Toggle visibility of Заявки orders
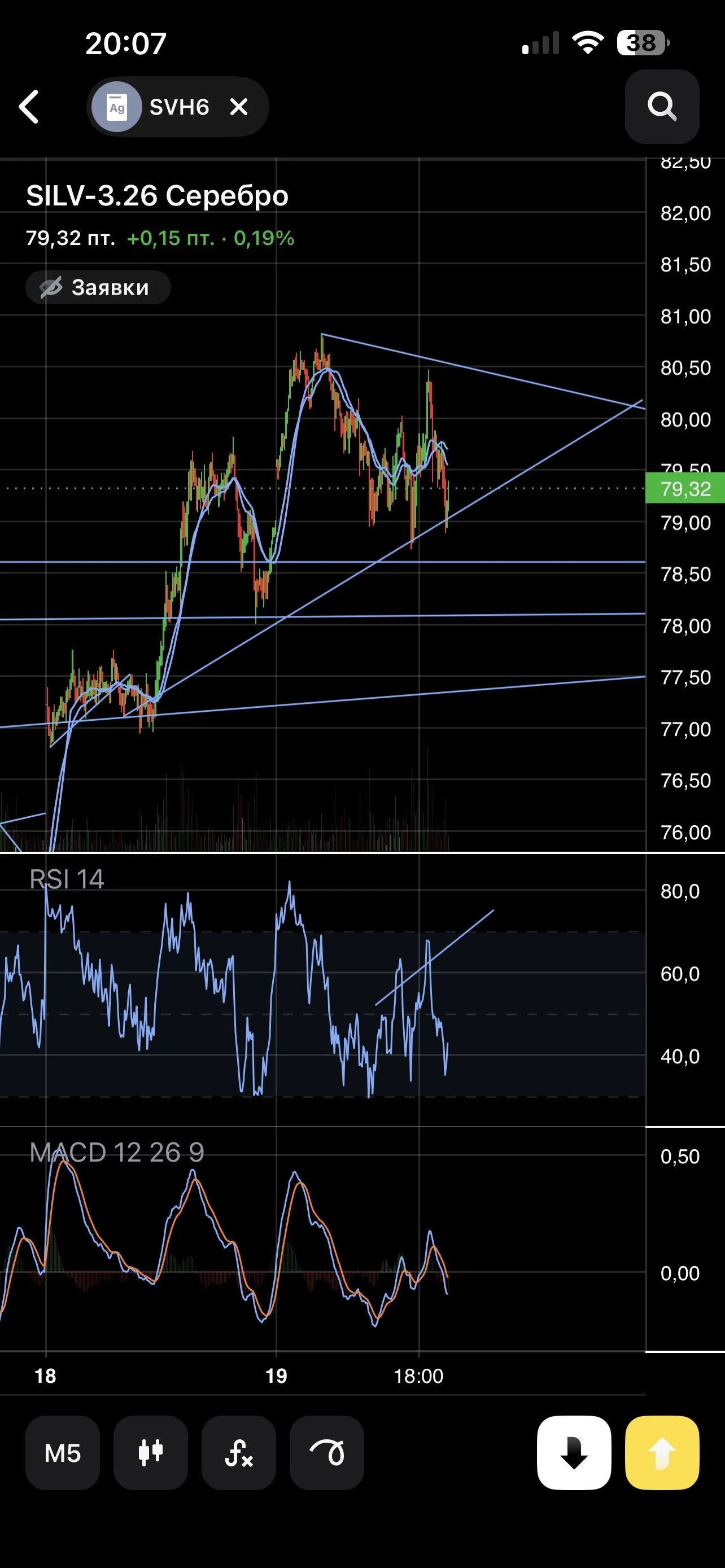The height and width of the screenshot is (1568, 725). (98, 287)
